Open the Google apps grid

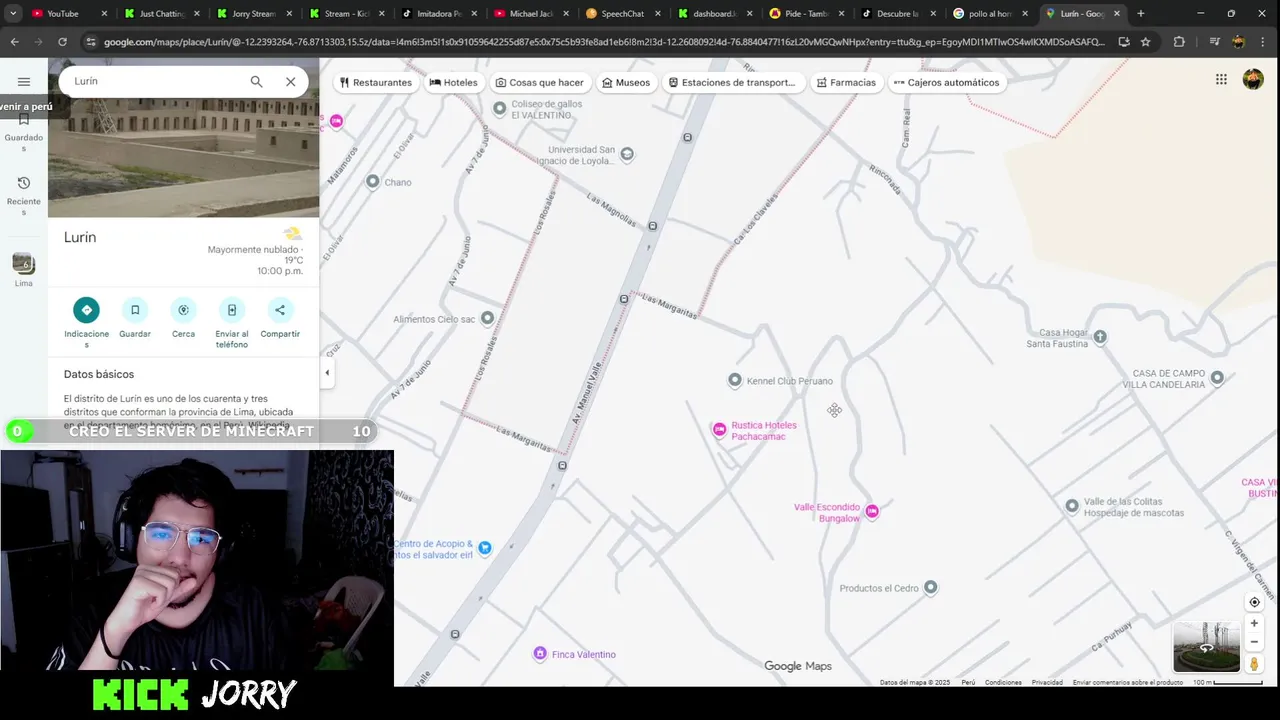tap(1221, 80)
